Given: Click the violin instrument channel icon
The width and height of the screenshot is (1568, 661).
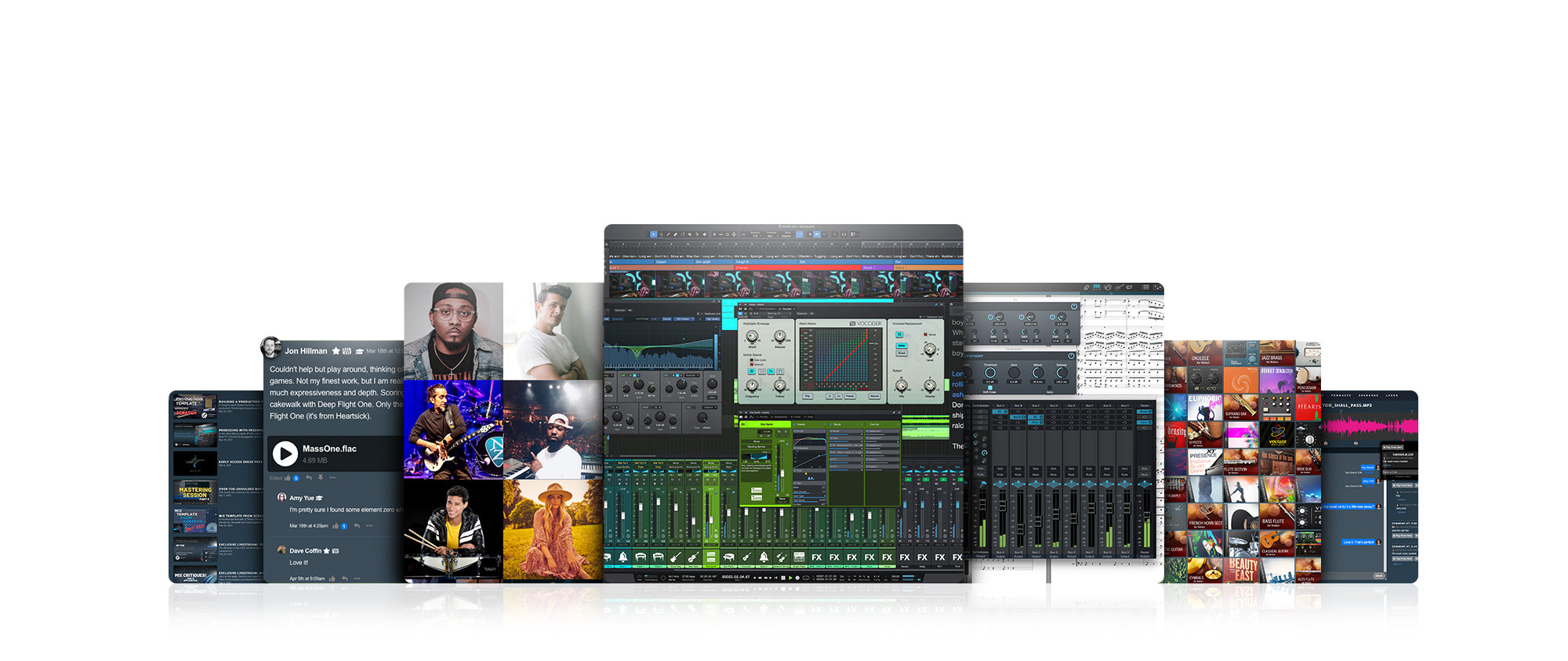Looking at the screenshot, I should [693, 557].
